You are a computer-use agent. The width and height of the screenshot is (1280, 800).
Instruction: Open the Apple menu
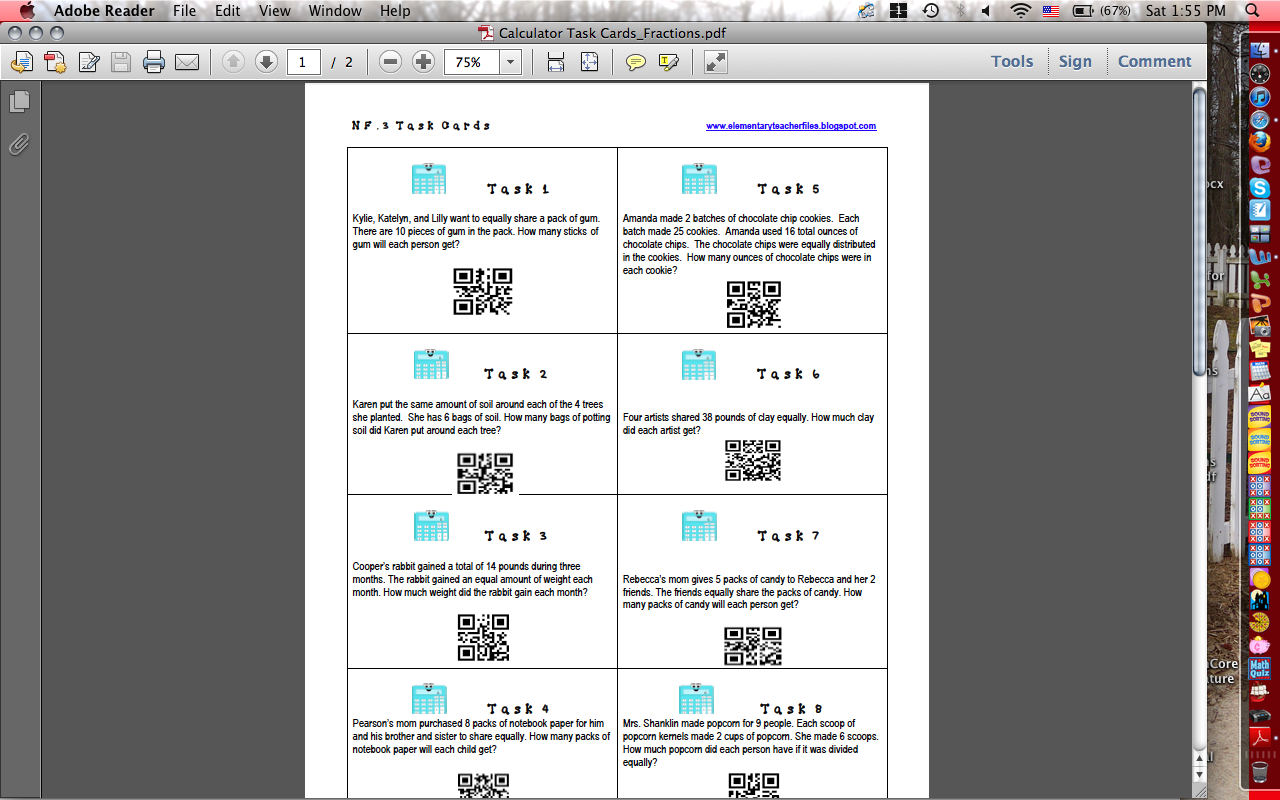[x=27, y=11]
